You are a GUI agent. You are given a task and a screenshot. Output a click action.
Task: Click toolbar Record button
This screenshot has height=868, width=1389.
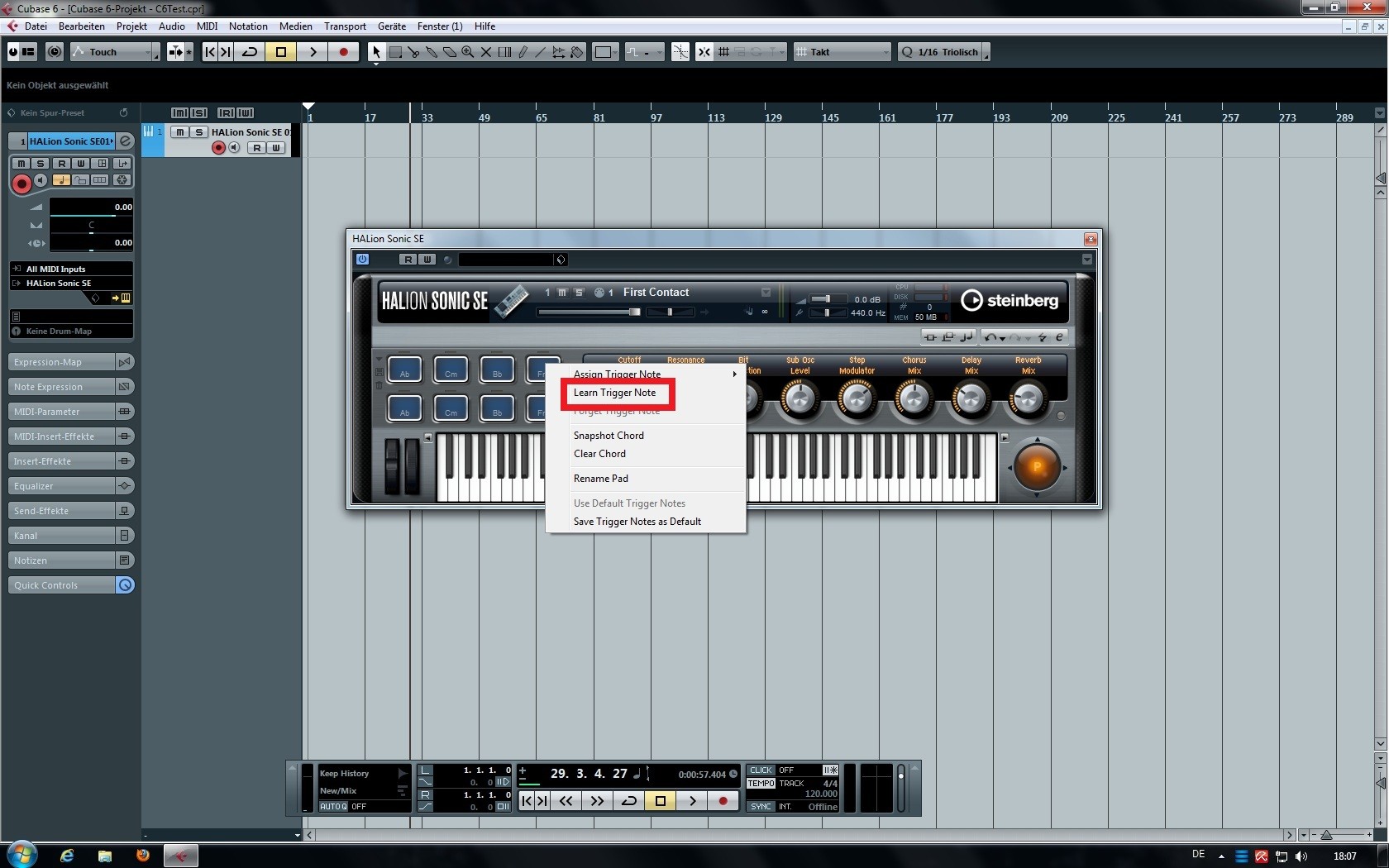(x=343, y=52)
